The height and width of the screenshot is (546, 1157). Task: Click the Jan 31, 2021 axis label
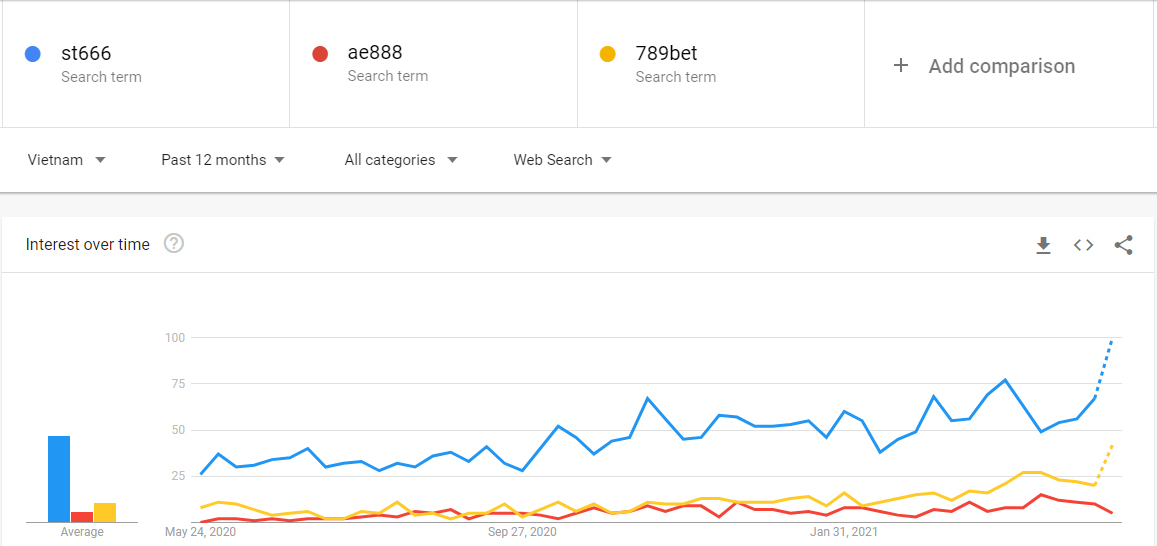(844, 532)
